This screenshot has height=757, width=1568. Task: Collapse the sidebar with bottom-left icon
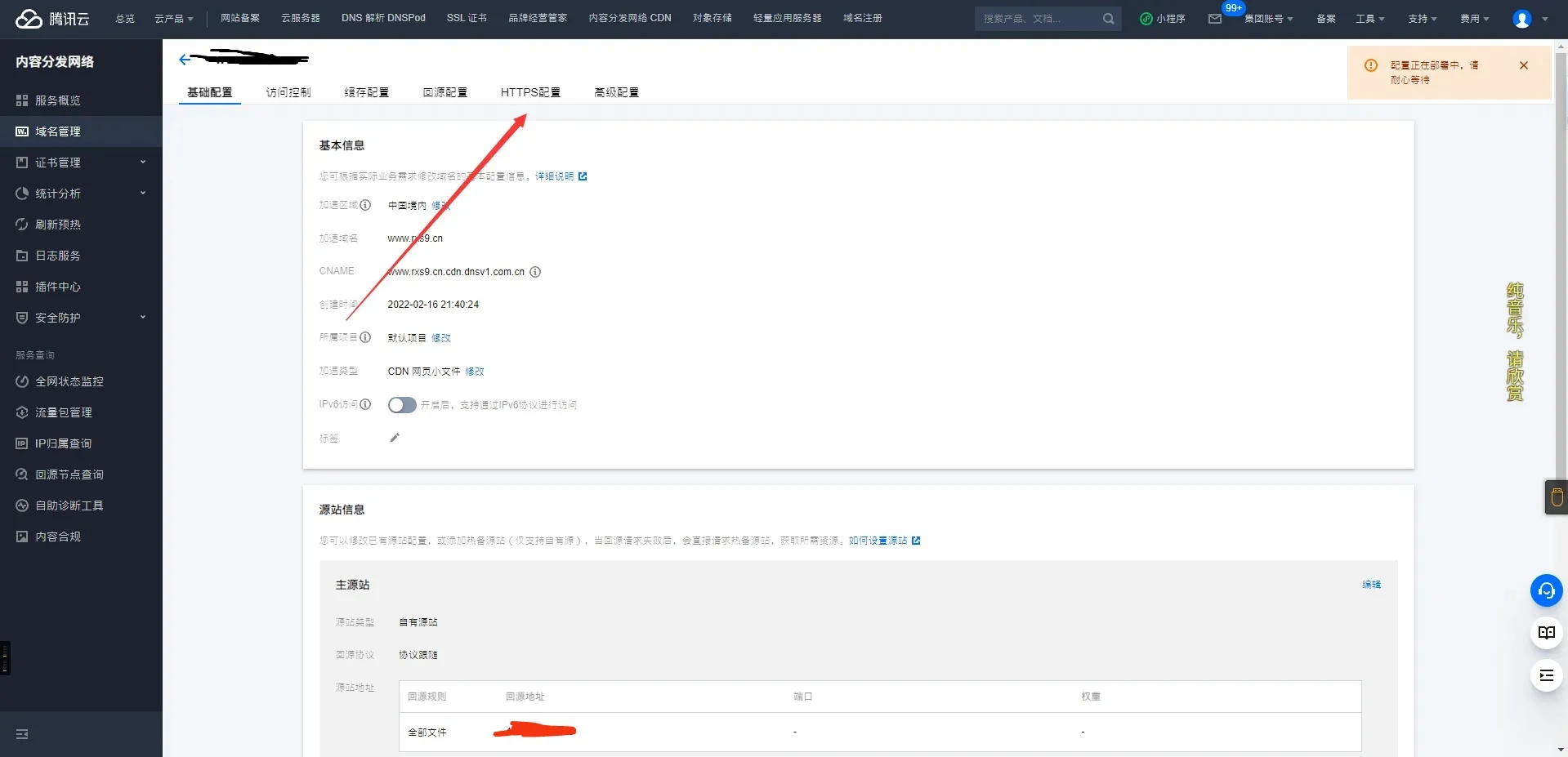point(22,734)
